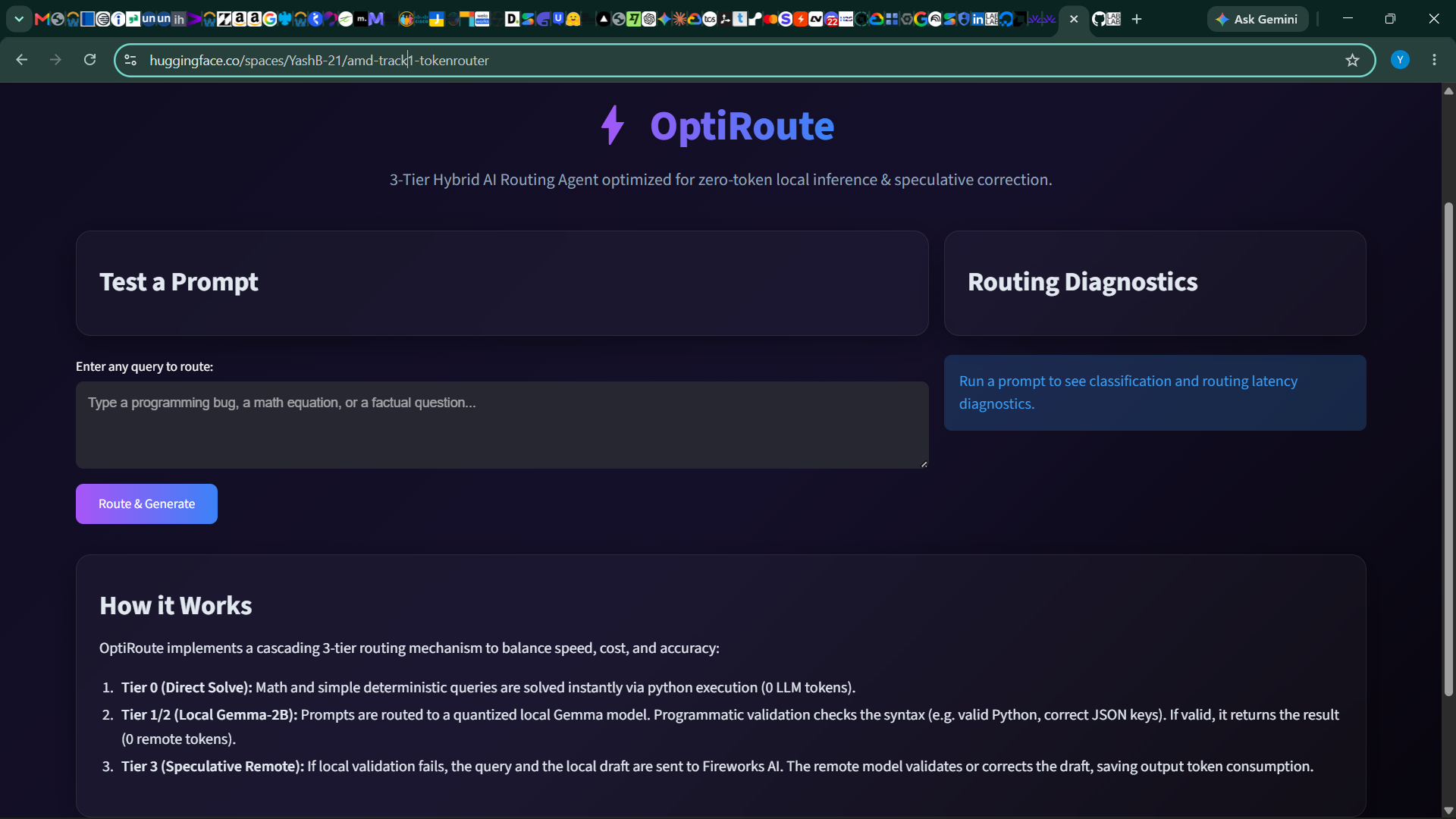Open the profile avatar labeled Y
Image resolution: width=1456 pixels, height=819 pixels.
click(1400, 60)
